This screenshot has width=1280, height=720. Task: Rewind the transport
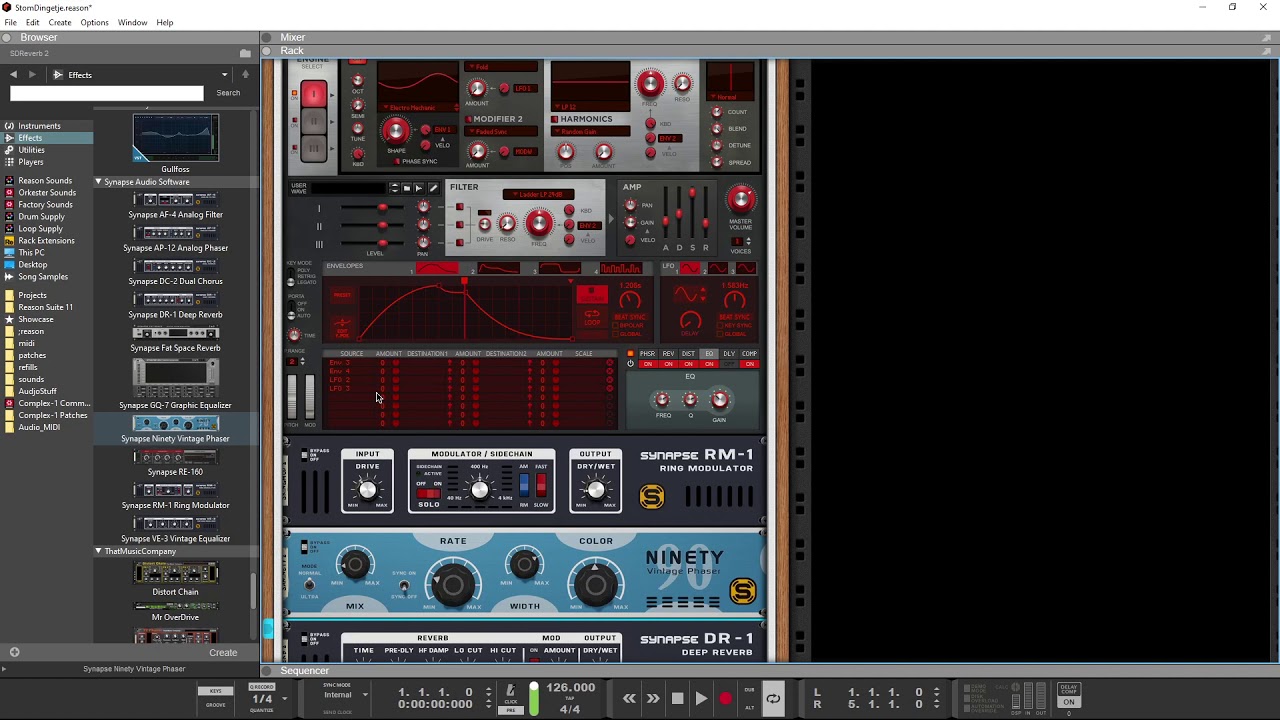(629, 699)
